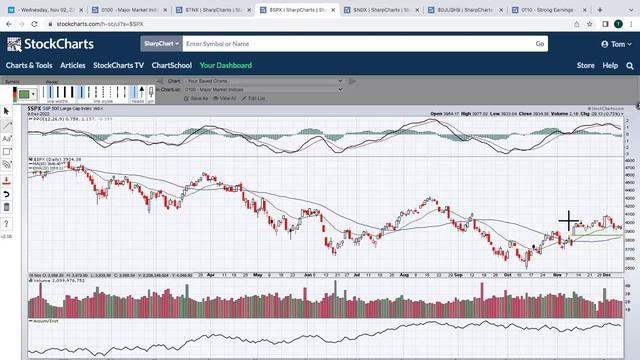Image resolution: width=640 pixels, height=360 pixels.
Task: Bookmark this page with star
Action: coord(589,24)
